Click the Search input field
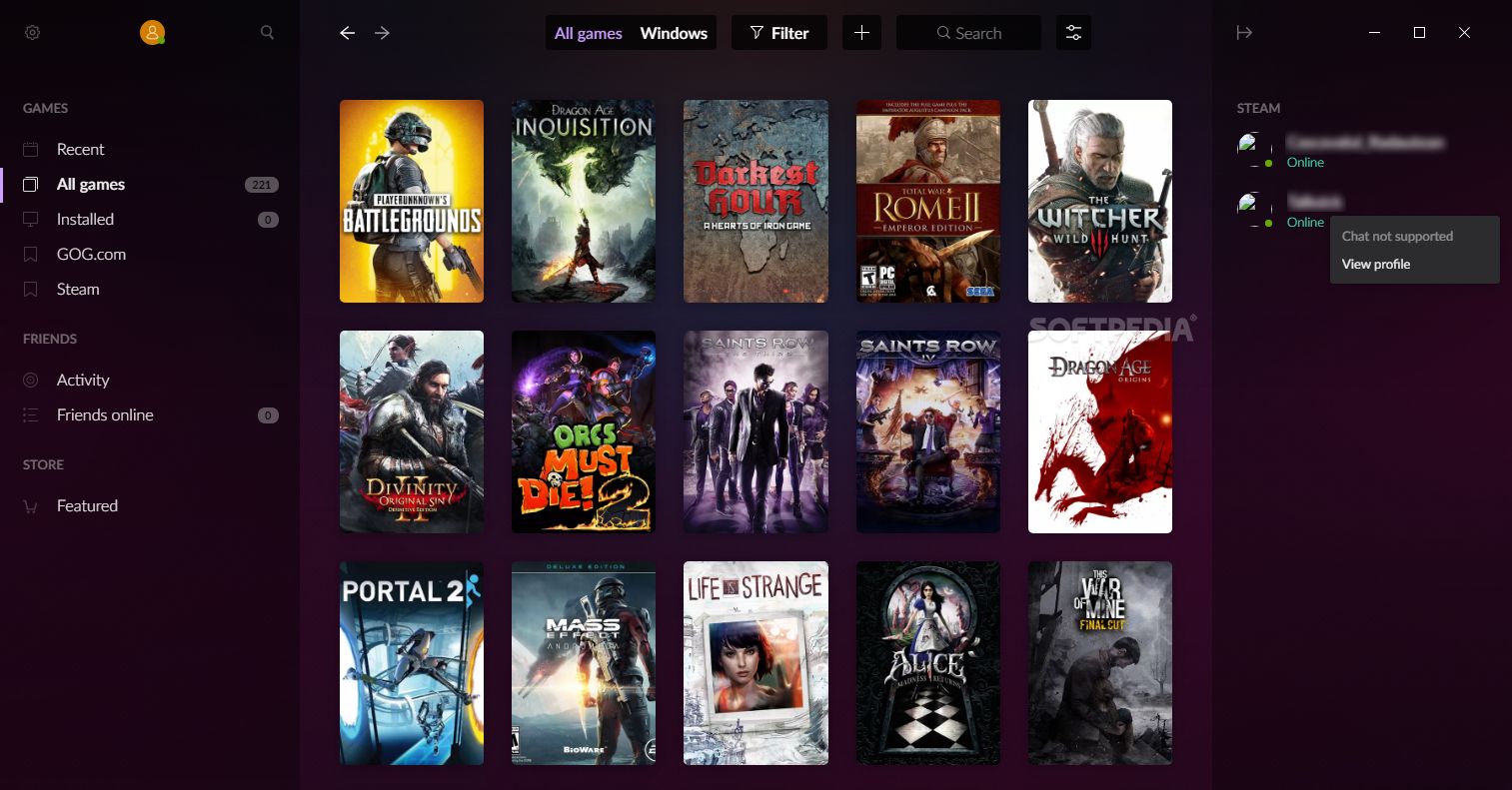 [968, 33]
